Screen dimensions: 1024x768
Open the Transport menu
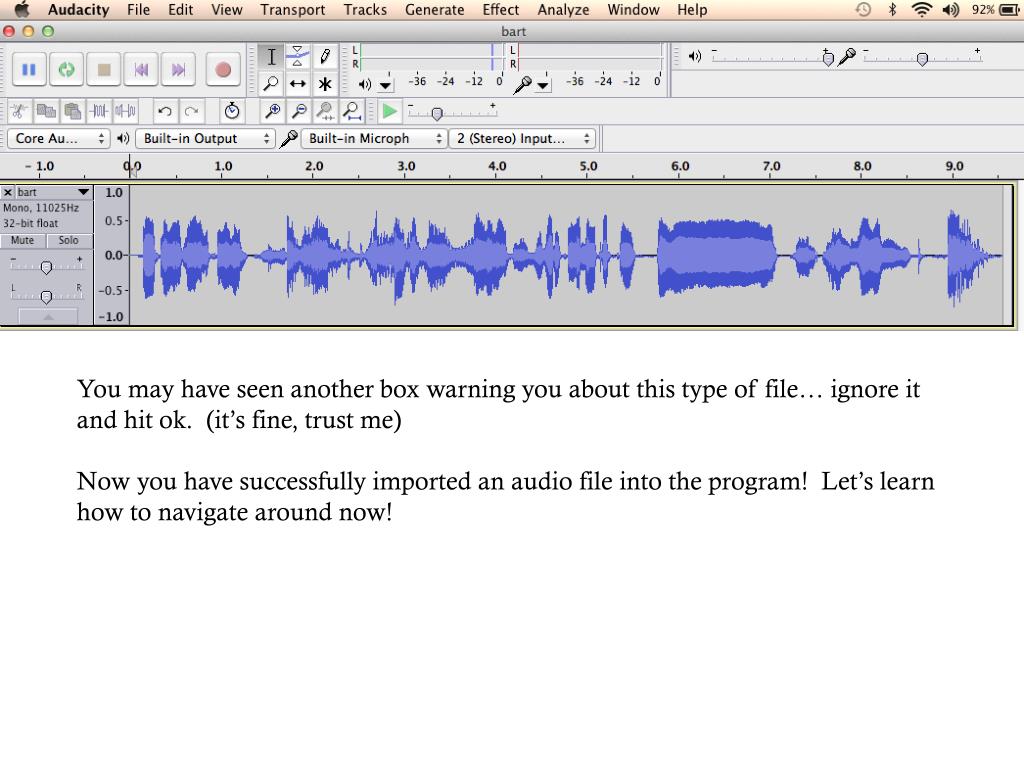click(x=293, y=10)
